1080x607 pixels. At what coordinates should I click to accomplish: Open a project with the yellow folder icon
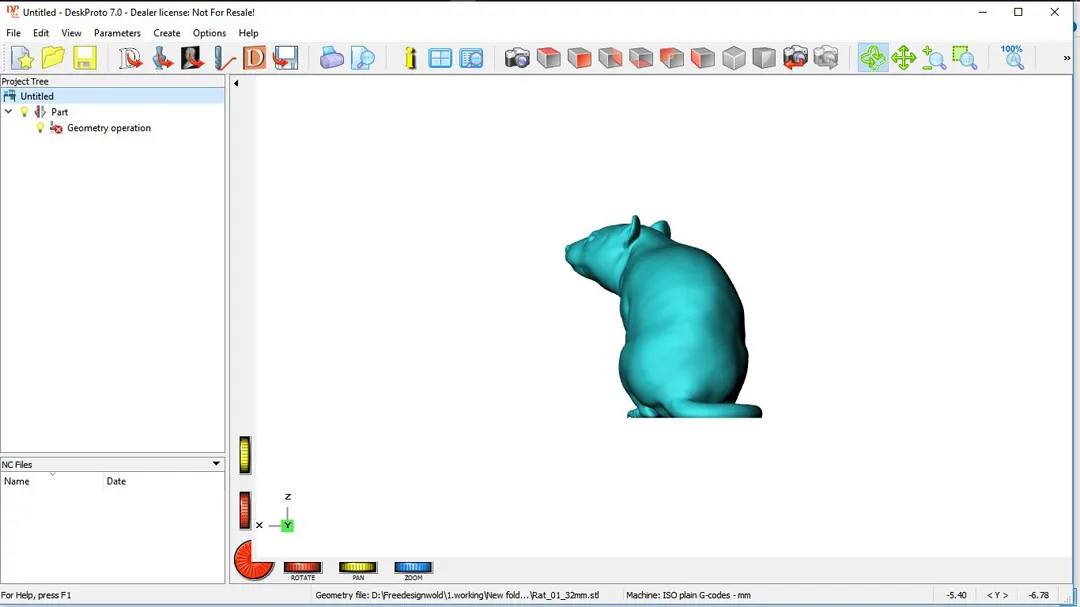coord(53,58)
